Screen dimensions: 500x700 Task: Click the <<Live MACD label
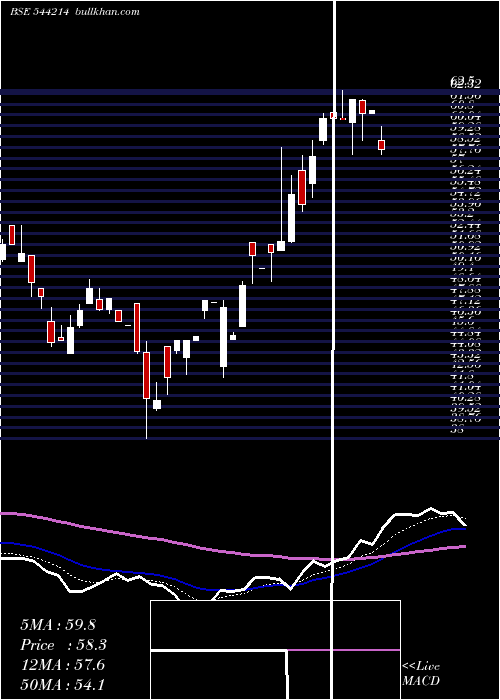pyautogui.click(x=421, y=674)
